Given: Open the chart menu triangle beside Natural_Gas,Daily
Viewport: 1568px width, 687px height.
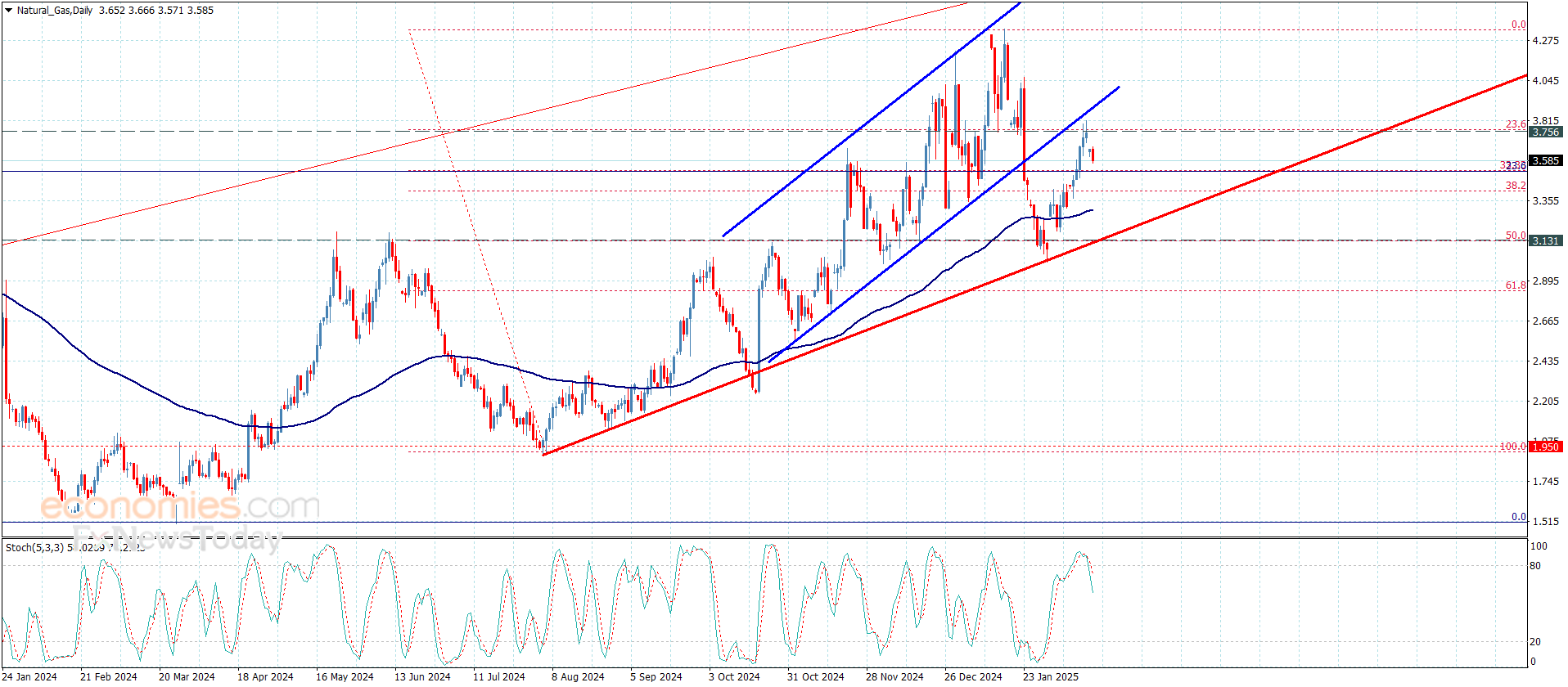Looking at the screenshot, I should pyautogui.click(x=9, y=11).
